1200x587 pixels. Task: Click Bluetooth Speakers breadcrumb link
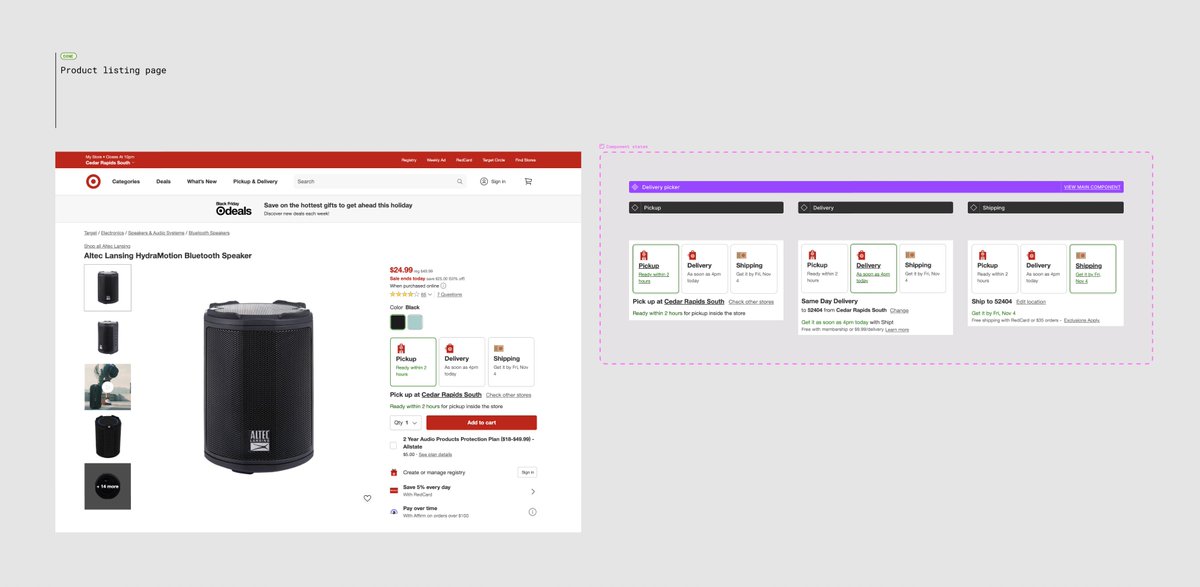click(209, 232)
